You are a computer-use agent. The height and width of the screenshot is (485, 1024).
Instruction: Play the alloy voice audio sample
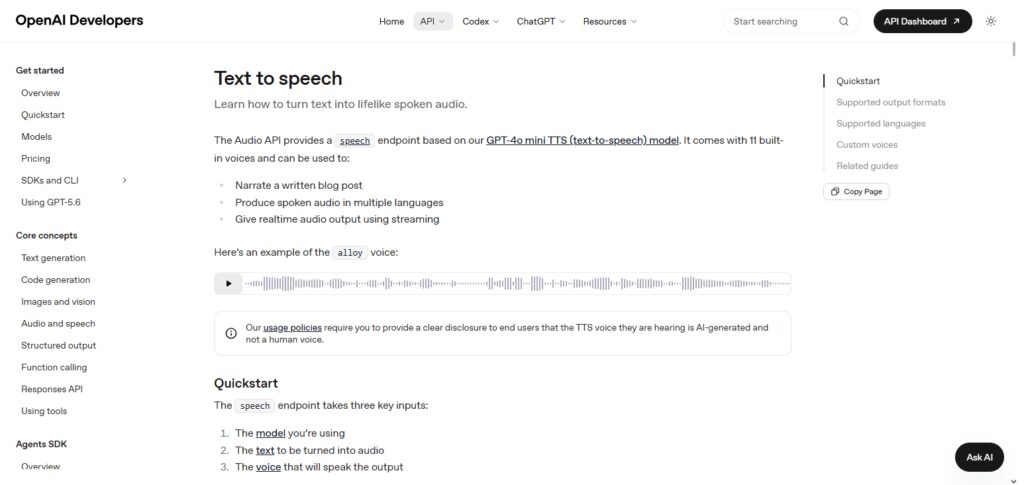(228, 283)
